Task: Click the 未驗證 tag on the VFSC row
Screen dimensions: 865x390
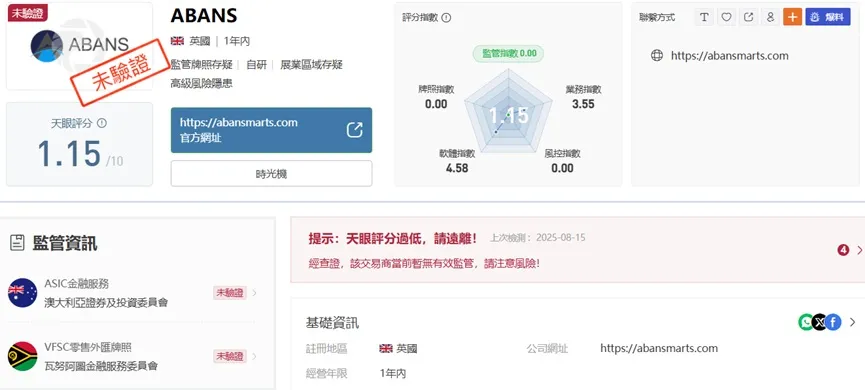Action: [x=229, y=356]
